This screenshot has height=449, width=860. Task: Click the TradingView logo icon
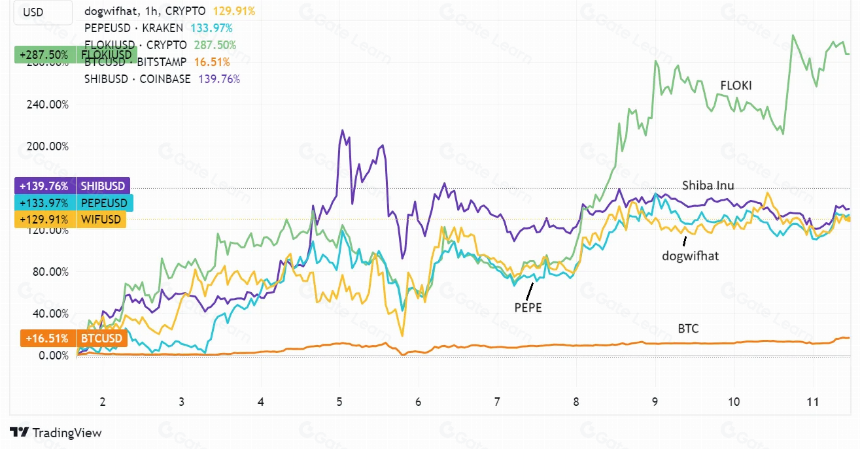point(20,433)
